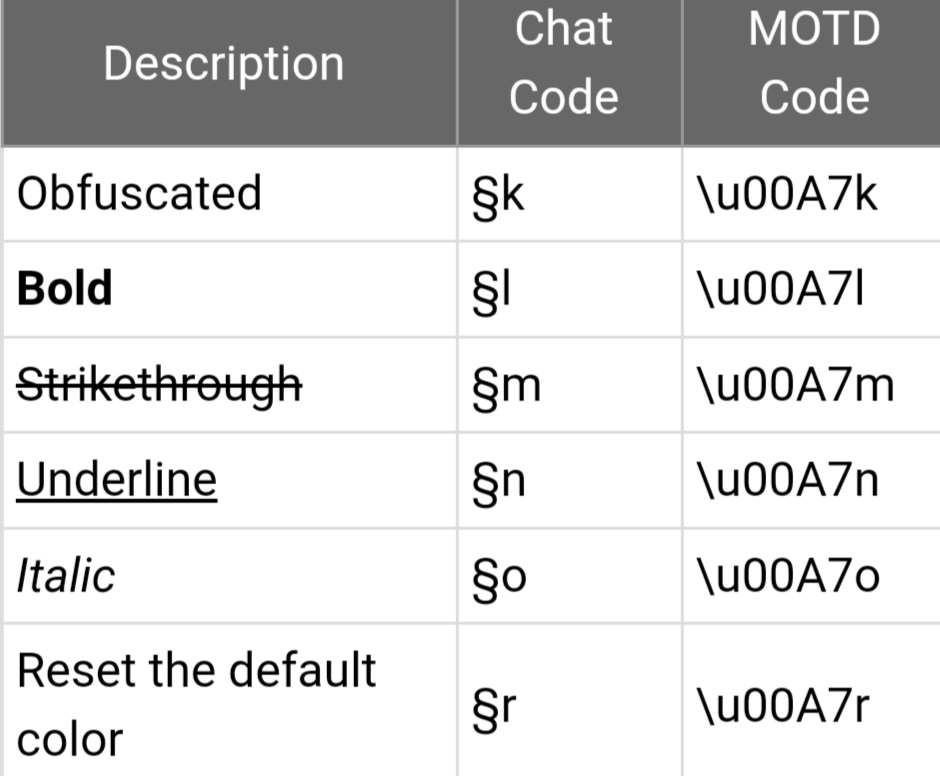Click the Italic description text
The height and width of the screenshot is (776, 940).
66,576
